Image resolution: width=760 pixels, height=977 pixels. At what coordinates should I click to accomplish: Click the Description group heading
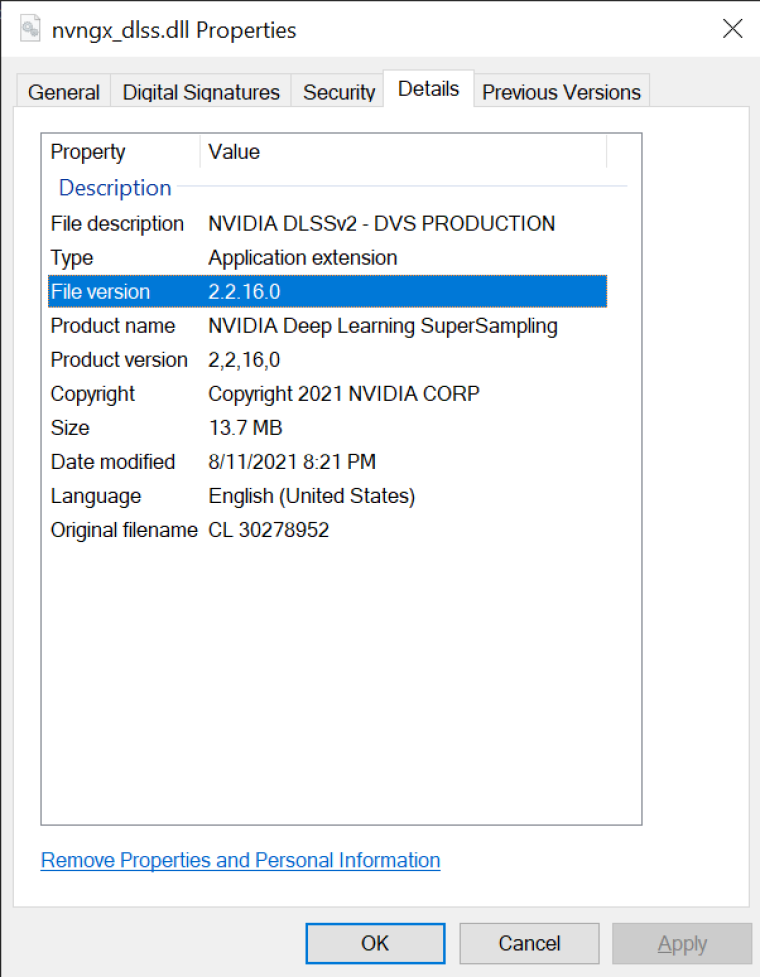(x=115, y=188)
